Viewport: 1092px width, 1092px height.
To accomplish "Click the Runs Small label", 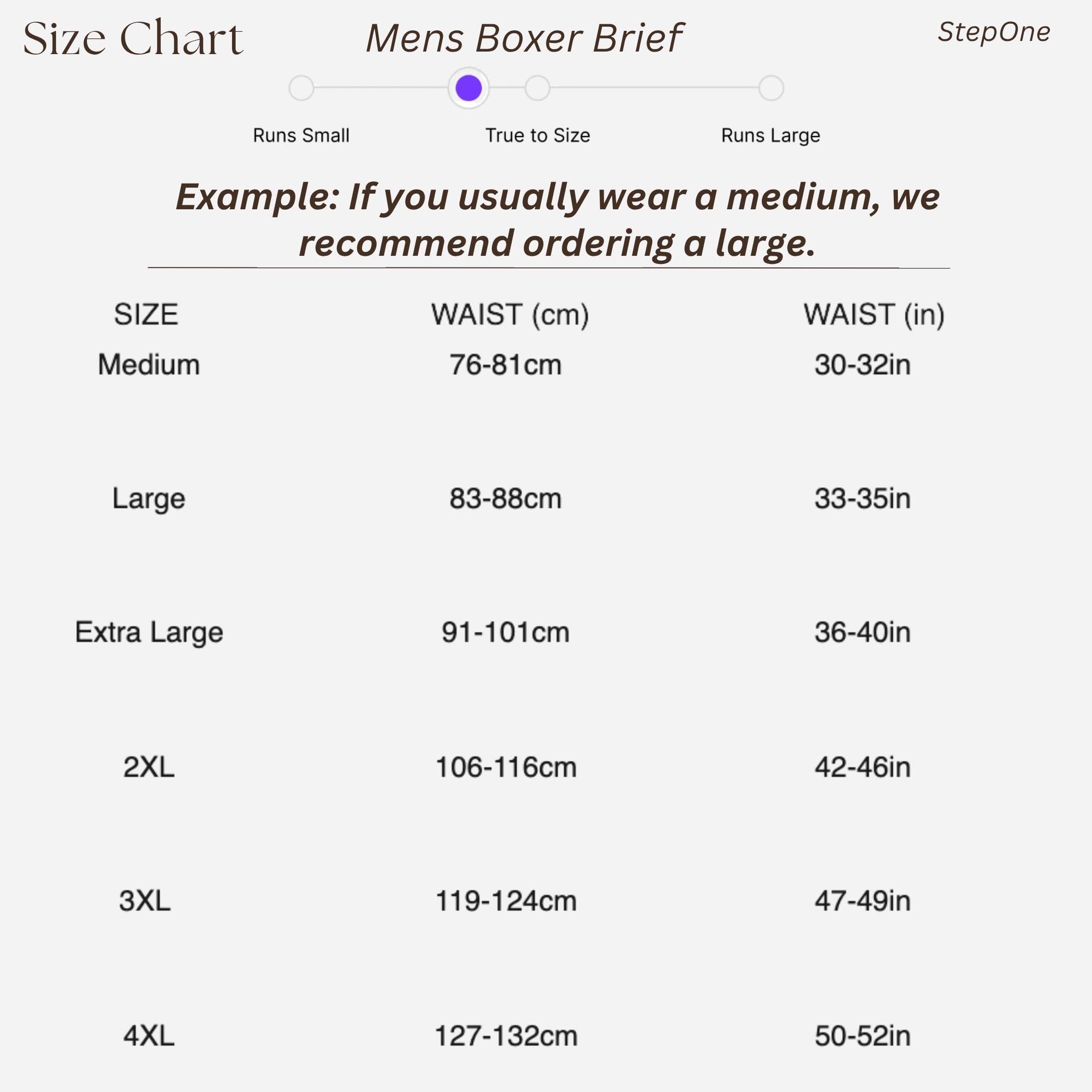I will pos(301,135).
